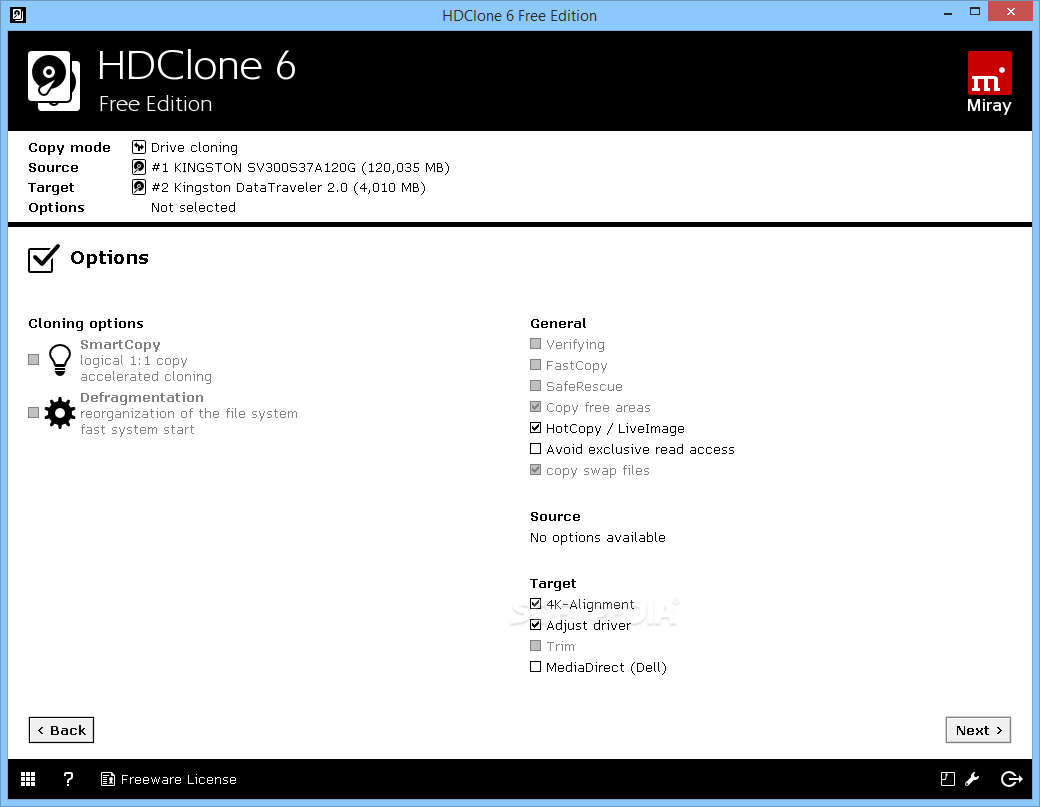Open the apps grid menu icon

(x=28, y=779)
